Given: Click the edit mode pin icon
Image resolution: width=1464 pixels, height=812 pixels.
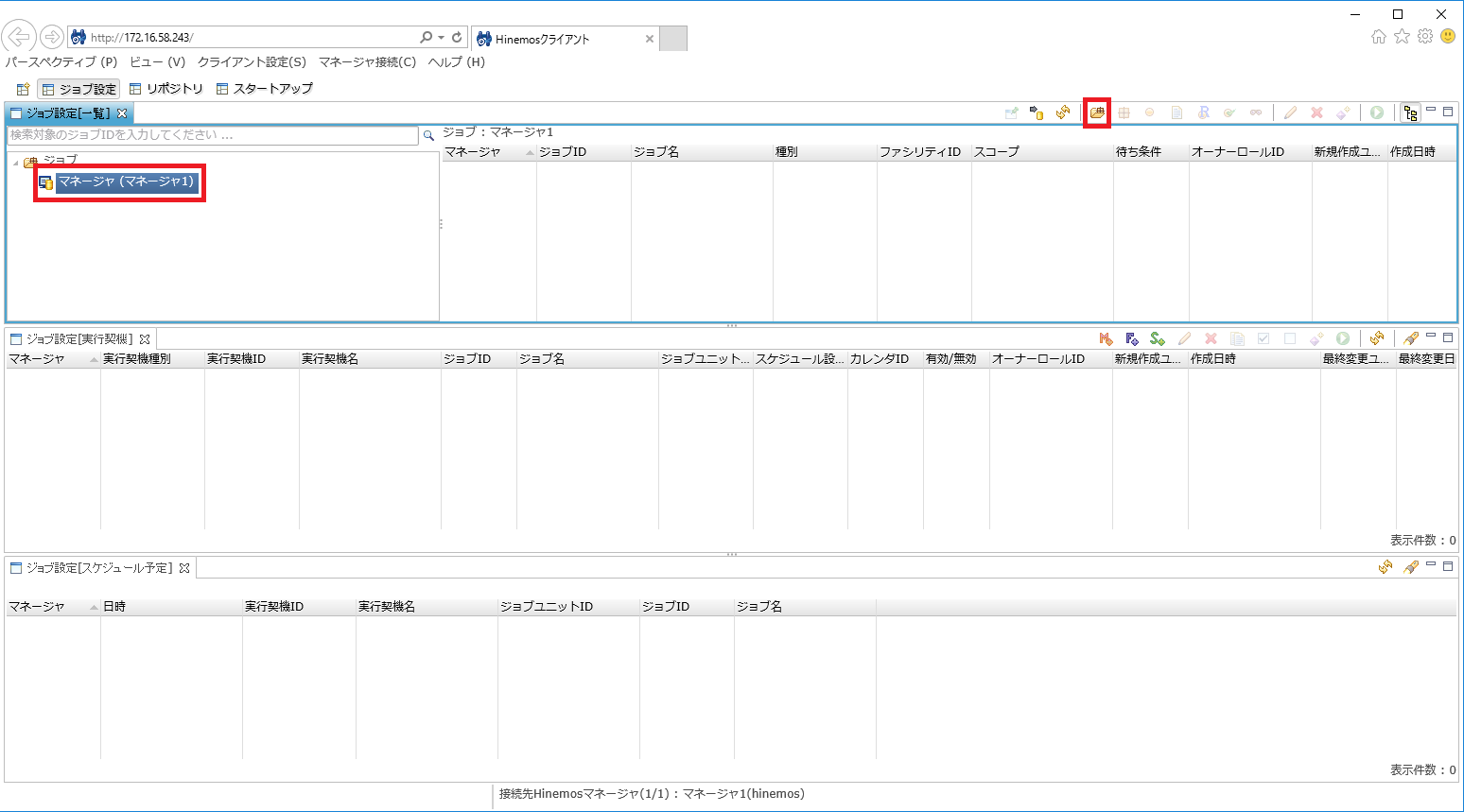Looking at the screenshot, I should pos(1011,112).
